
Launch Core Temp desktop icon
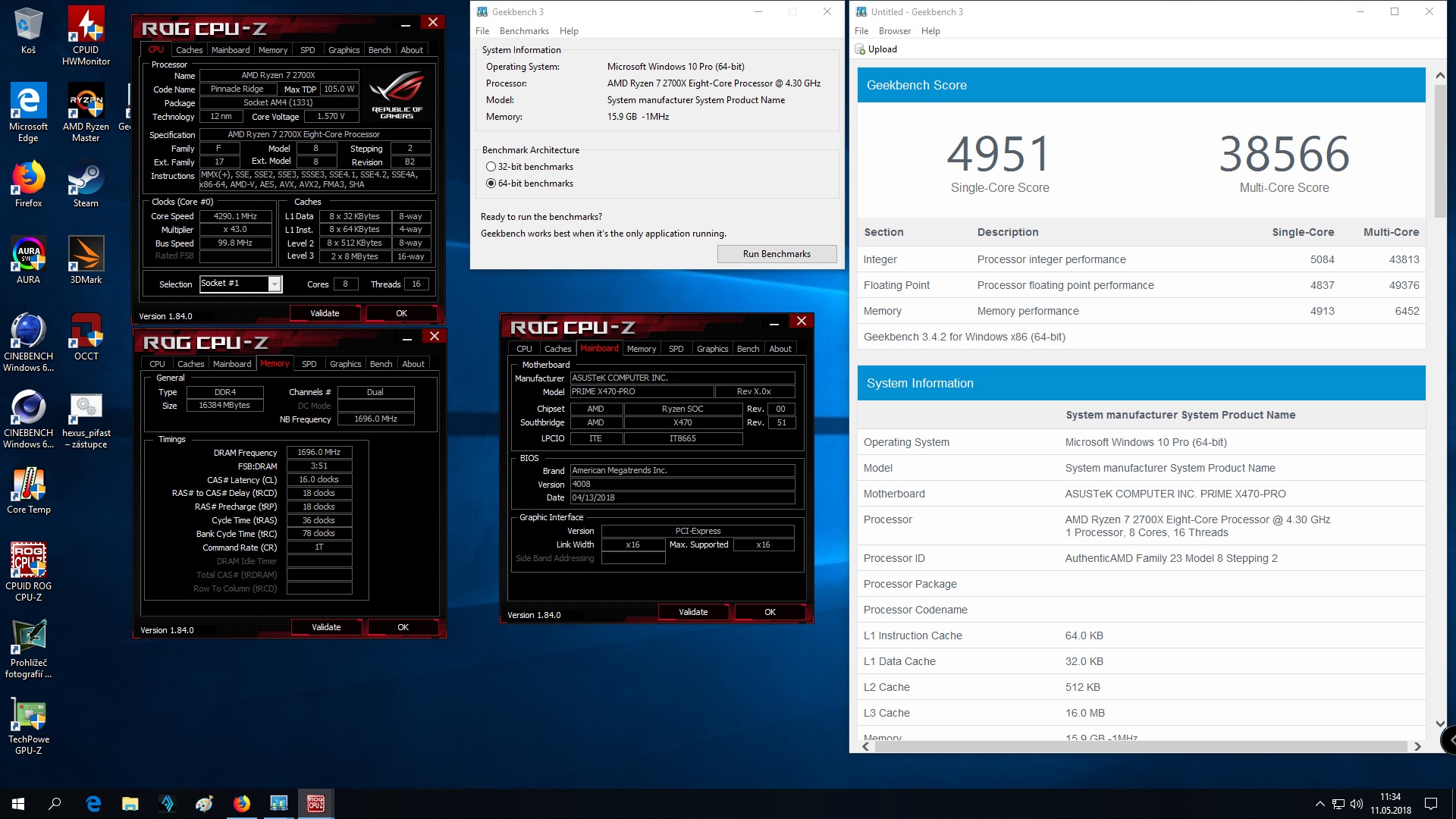[28, 490]
